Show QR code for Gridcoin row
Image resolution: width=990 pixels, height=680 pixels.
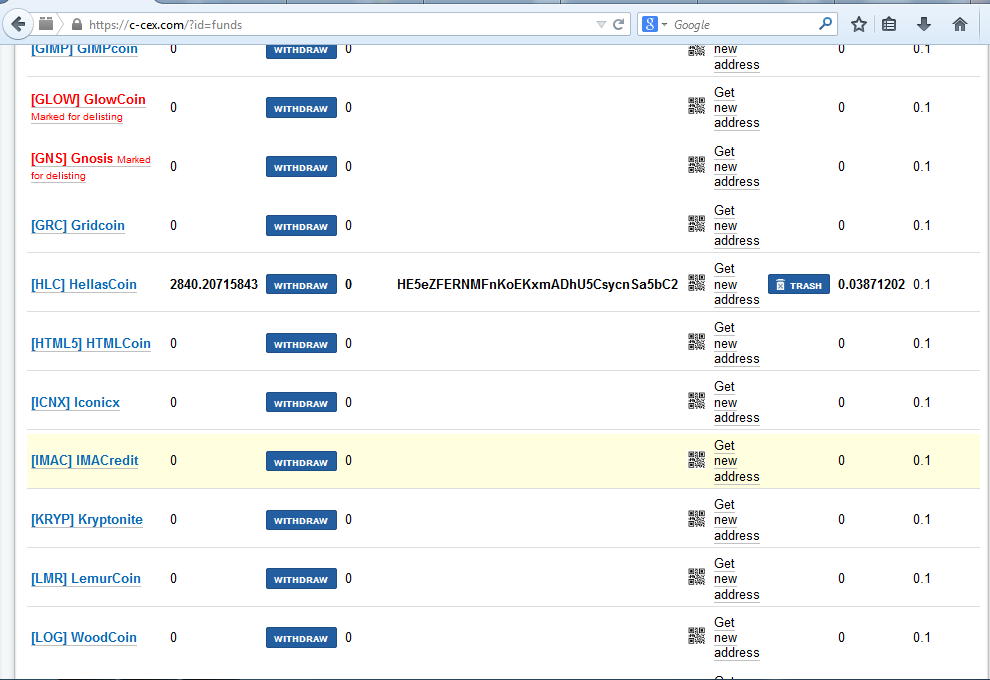click(696, 224)
